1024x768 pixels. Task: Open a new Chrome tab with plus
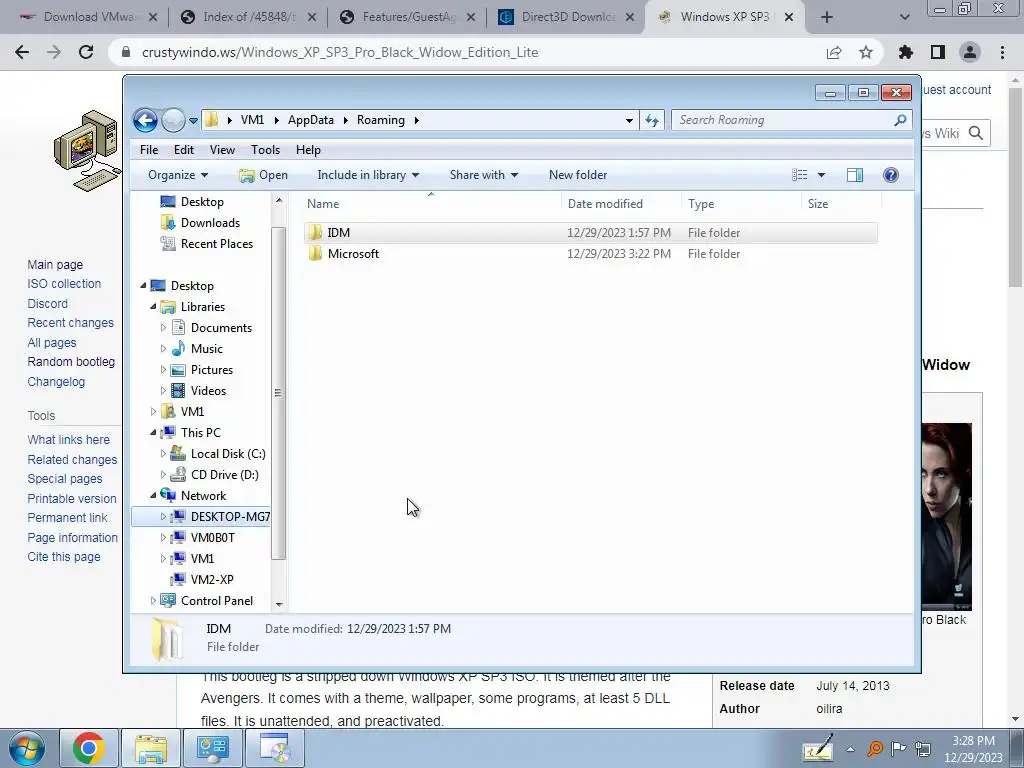pyautogui.click(x=827, y=17)
